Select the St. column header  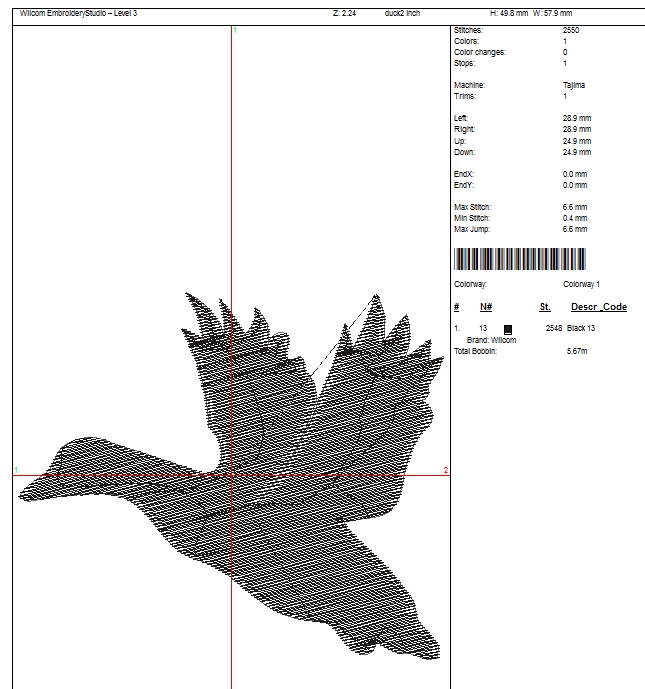tap(545, 307)
